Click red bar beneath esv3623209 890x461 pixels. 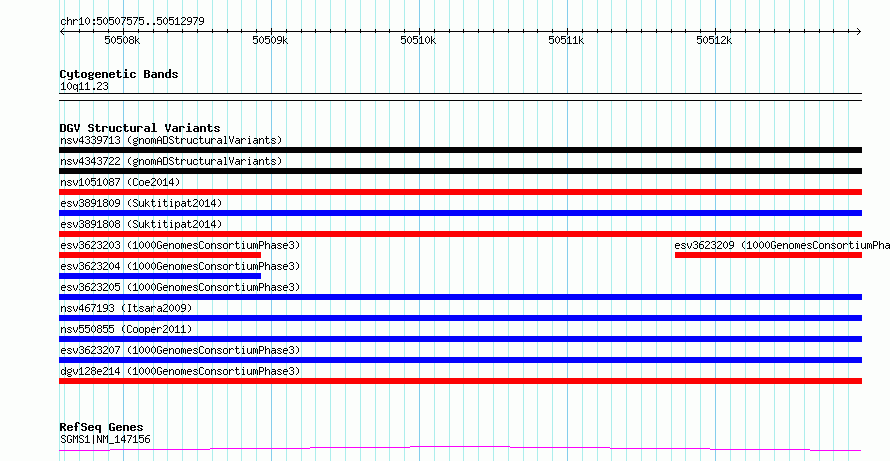[769, 255]
